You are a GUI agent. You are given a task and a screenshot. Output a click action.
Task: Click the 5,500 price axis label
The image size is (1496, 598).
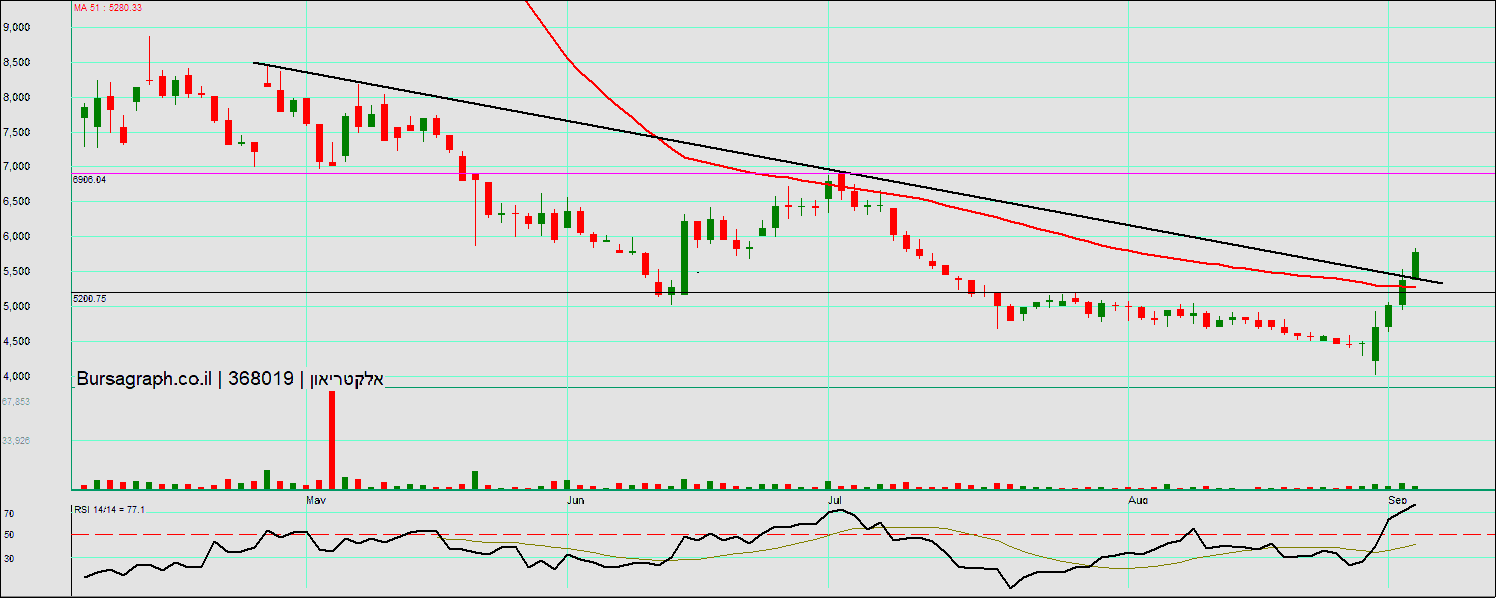coord(17,271)
